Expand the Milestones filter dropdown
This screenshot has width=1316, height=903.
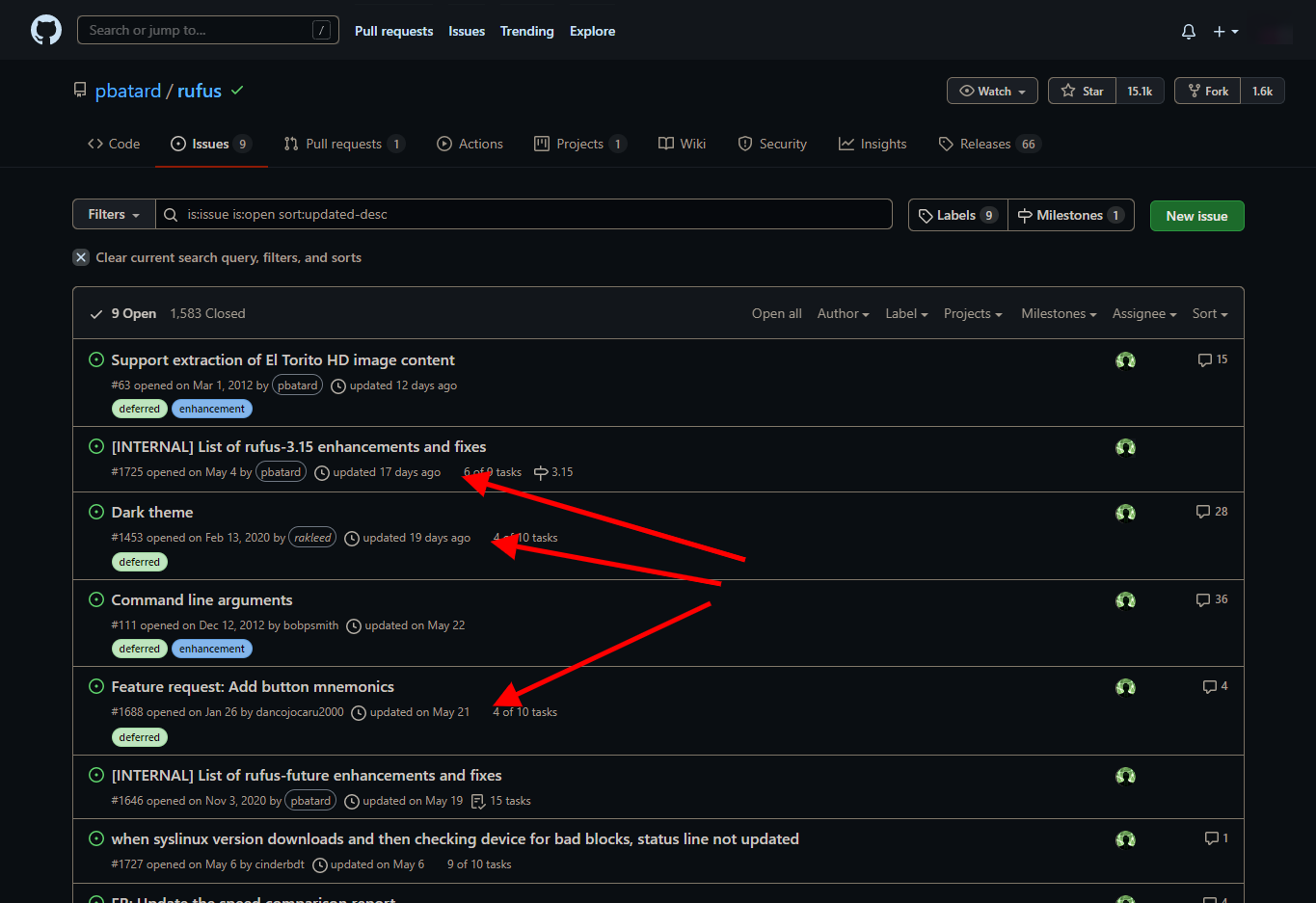(x=1059, y=313)
